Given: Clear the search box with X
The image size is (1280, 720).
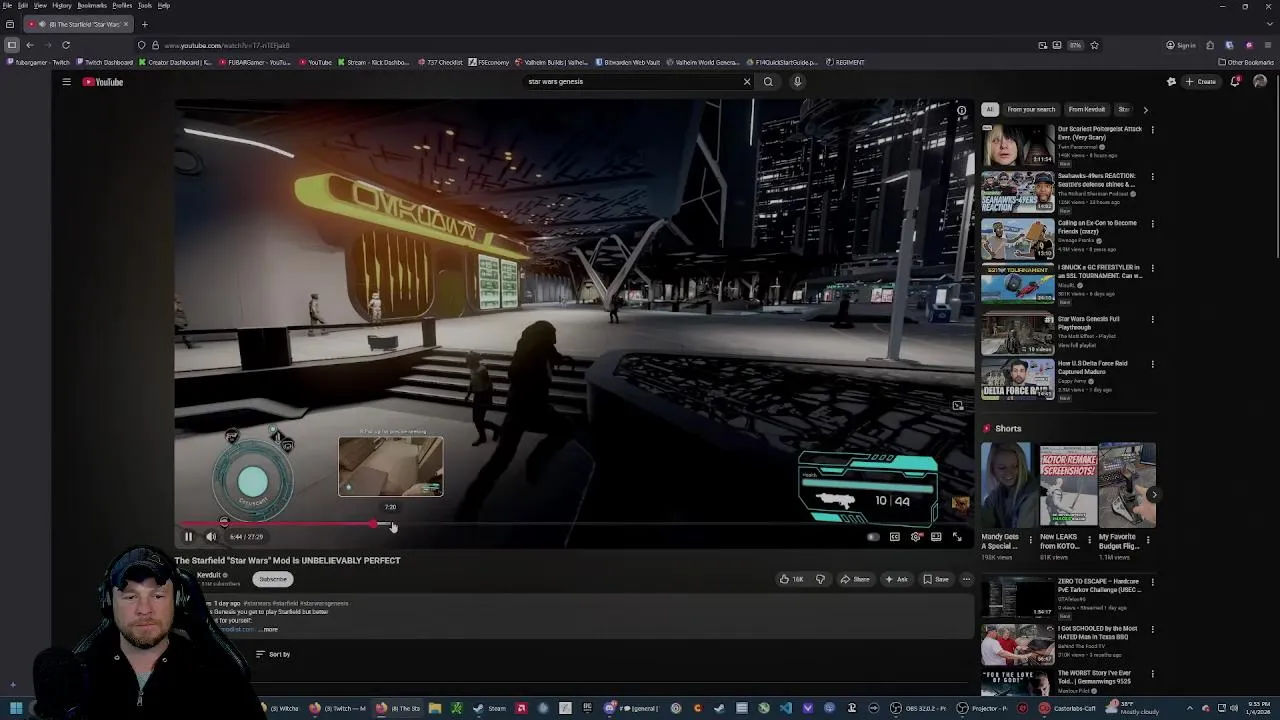Looking at the screenshot, I should pos(746,82).
